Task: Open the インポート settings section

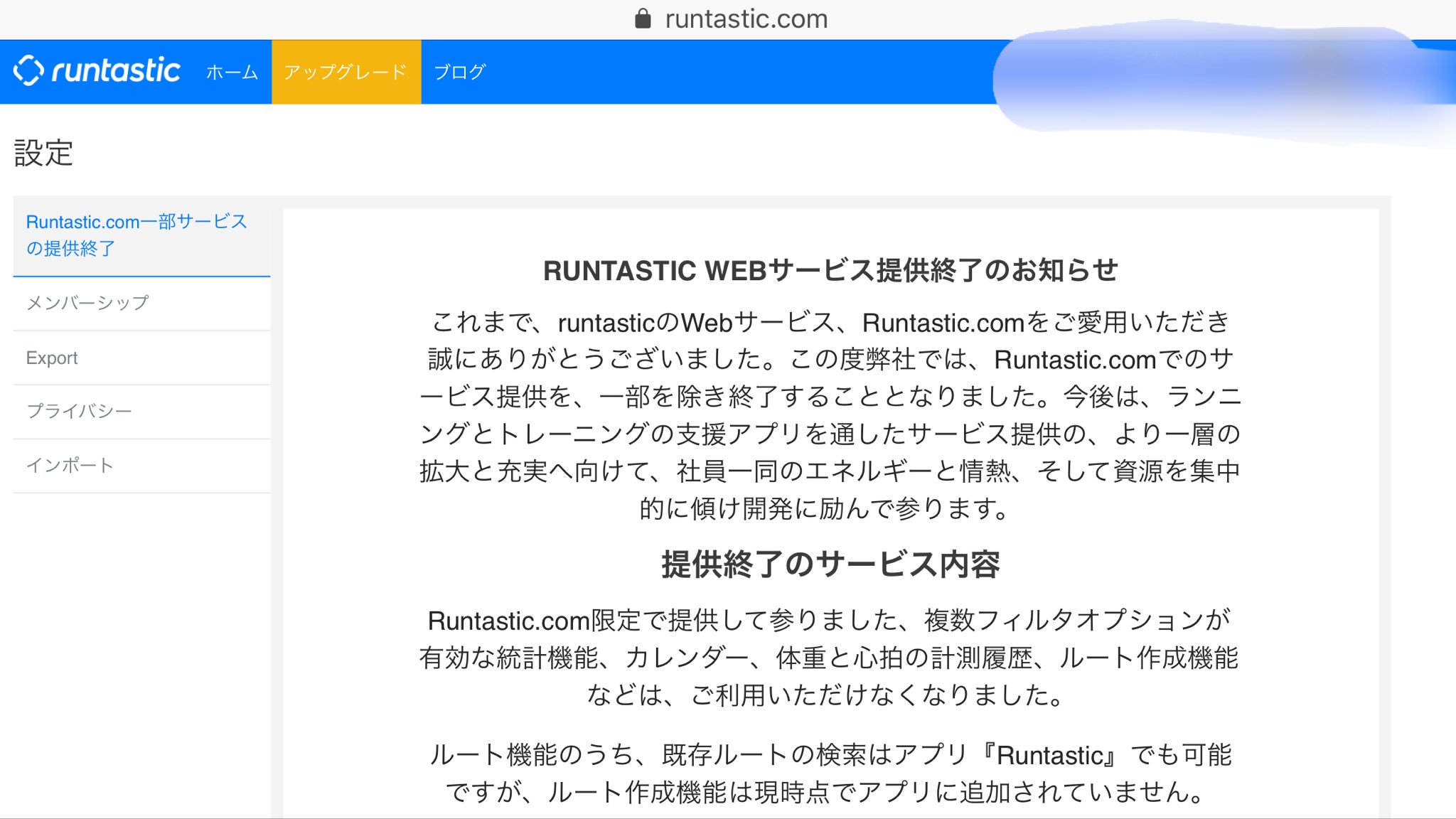Action: 141,466
